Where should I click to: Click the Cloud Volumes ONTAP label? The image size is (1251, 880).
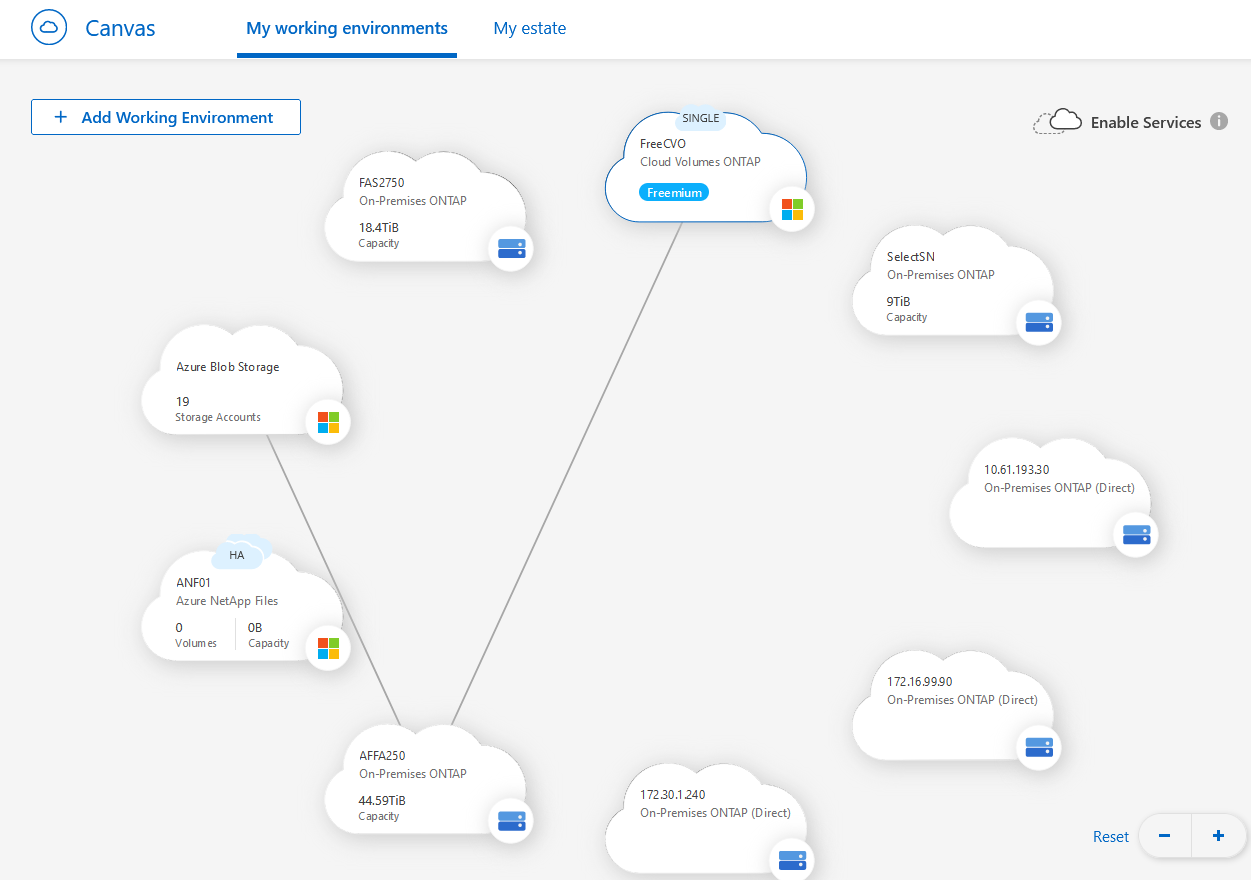pos(700,162)
